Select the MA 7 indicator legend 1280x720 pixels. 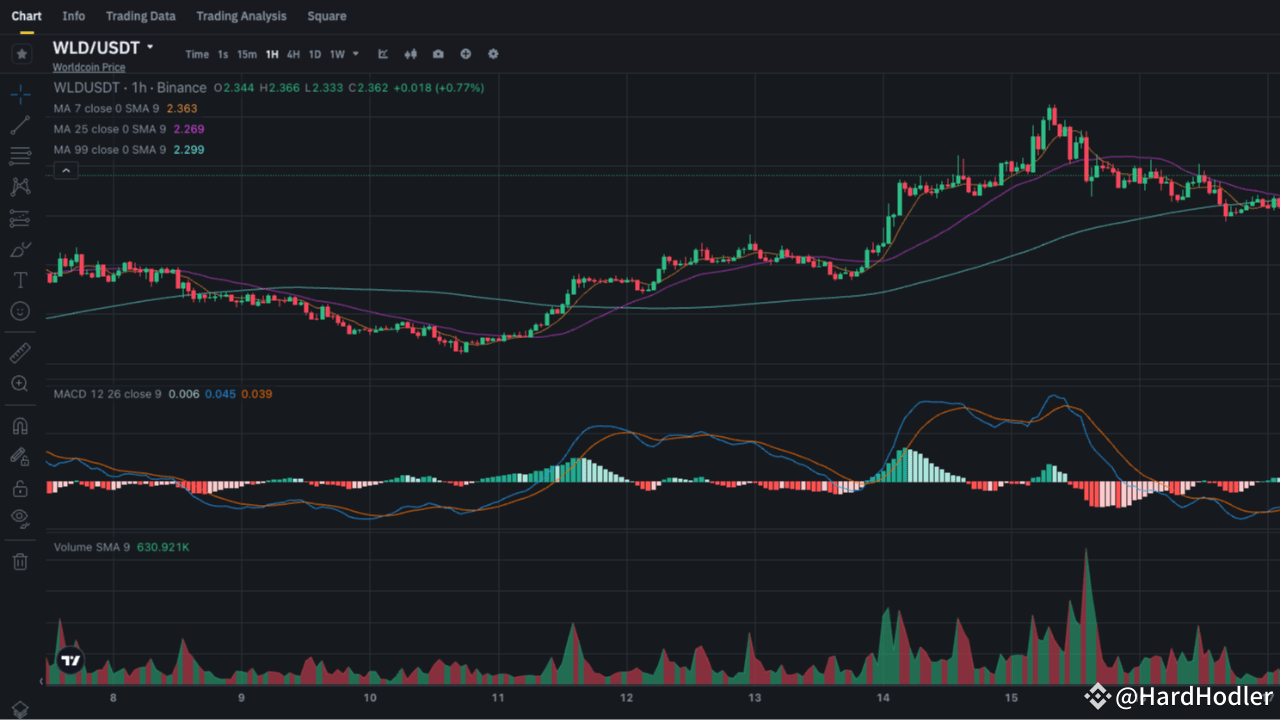(106, 108)
